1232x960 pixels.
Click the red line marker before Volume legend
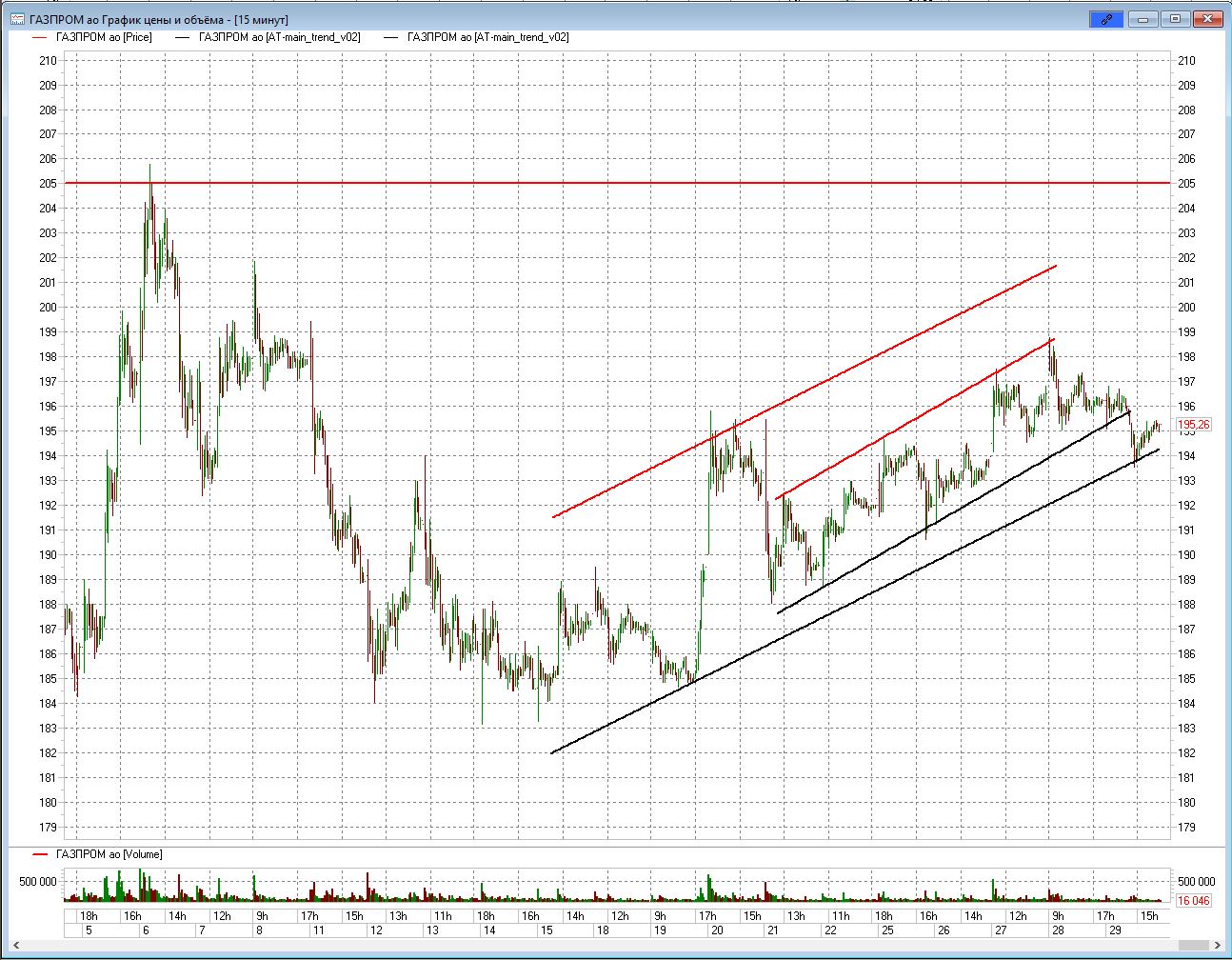[39, 854]
